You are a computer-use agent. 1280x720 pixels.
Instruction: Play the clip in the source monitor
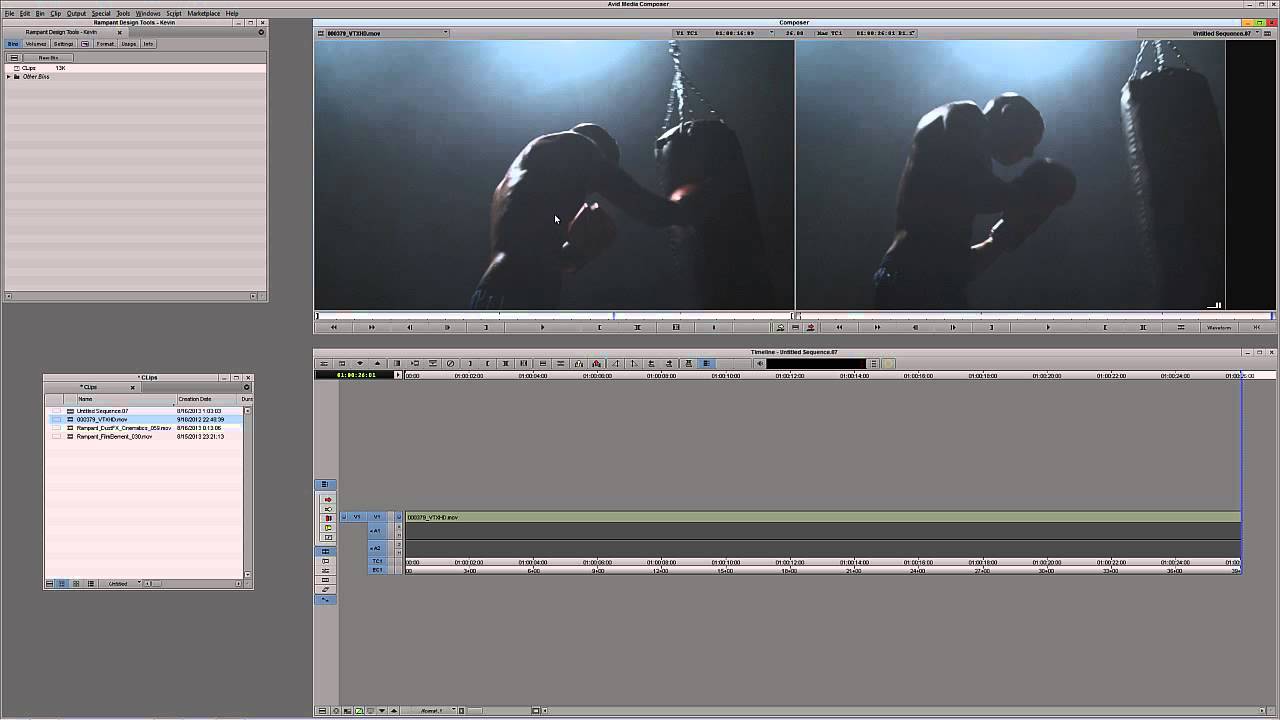[x=543, y=327]
